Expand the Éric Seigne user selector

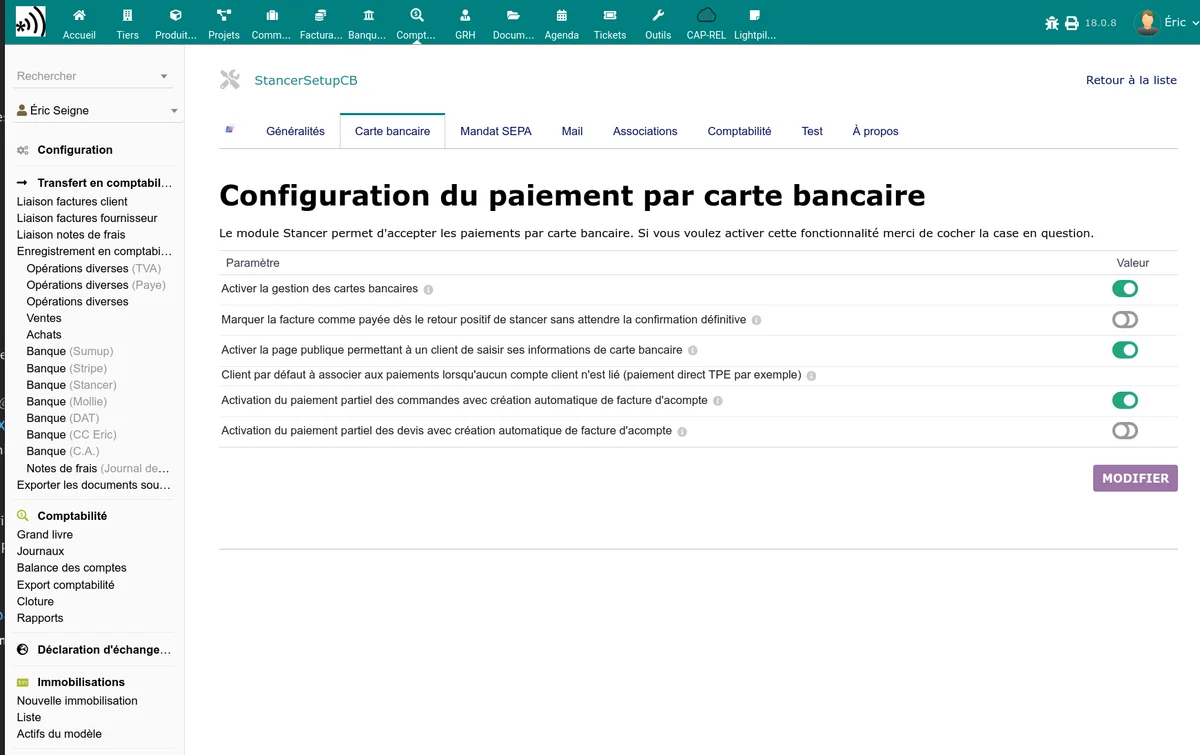174,111
